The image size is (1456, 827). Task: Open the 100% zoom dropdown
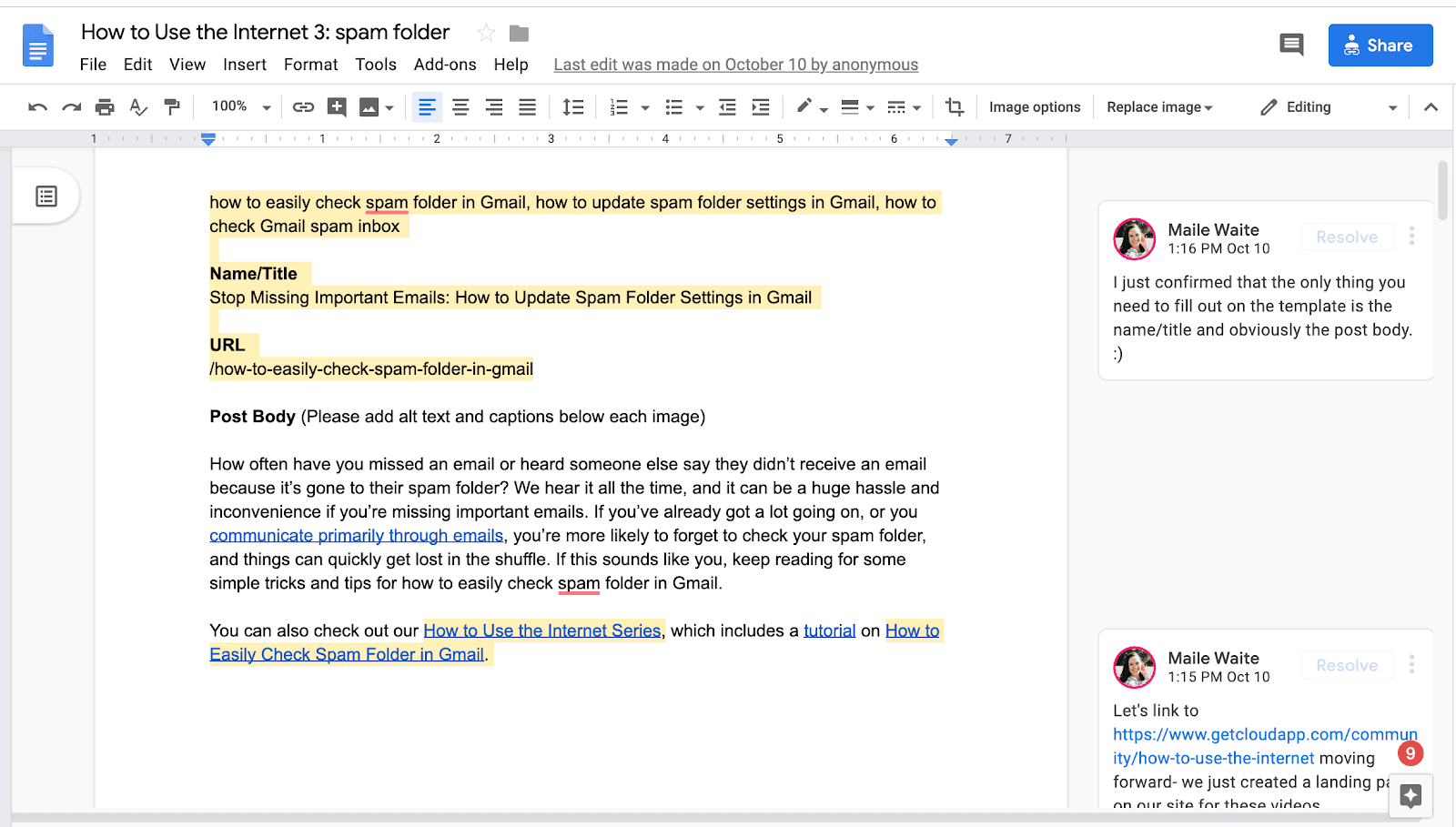[x=241, y=107]
